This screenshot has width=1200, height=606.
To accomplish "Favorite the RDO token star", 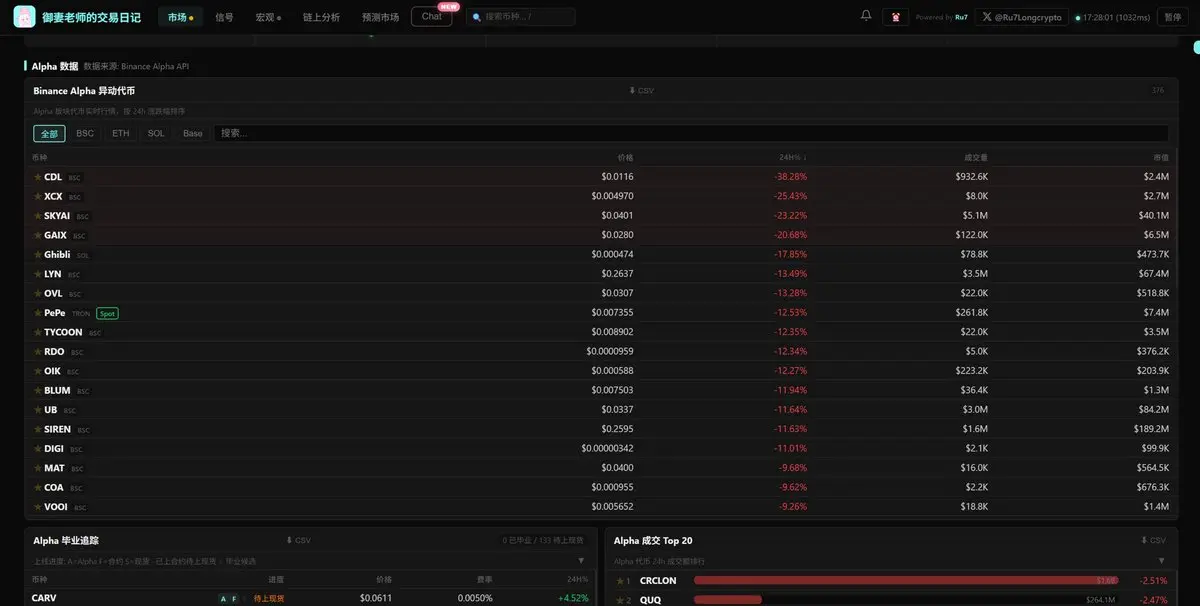I will click(38, 352).
